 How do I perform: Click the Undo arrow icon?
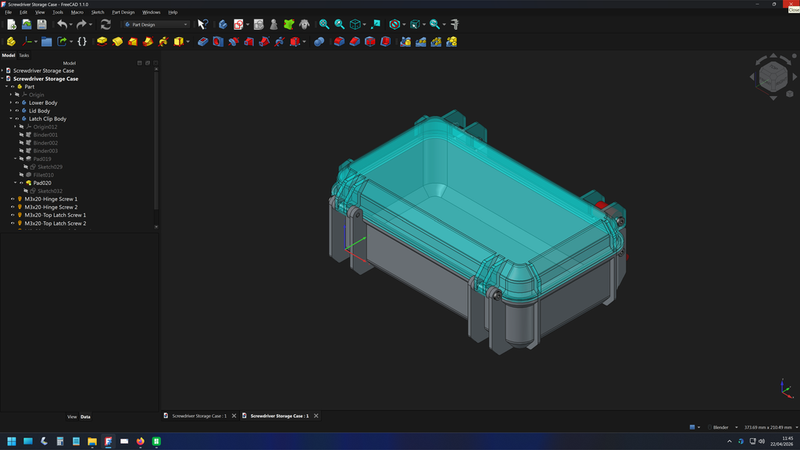[62, 24]
